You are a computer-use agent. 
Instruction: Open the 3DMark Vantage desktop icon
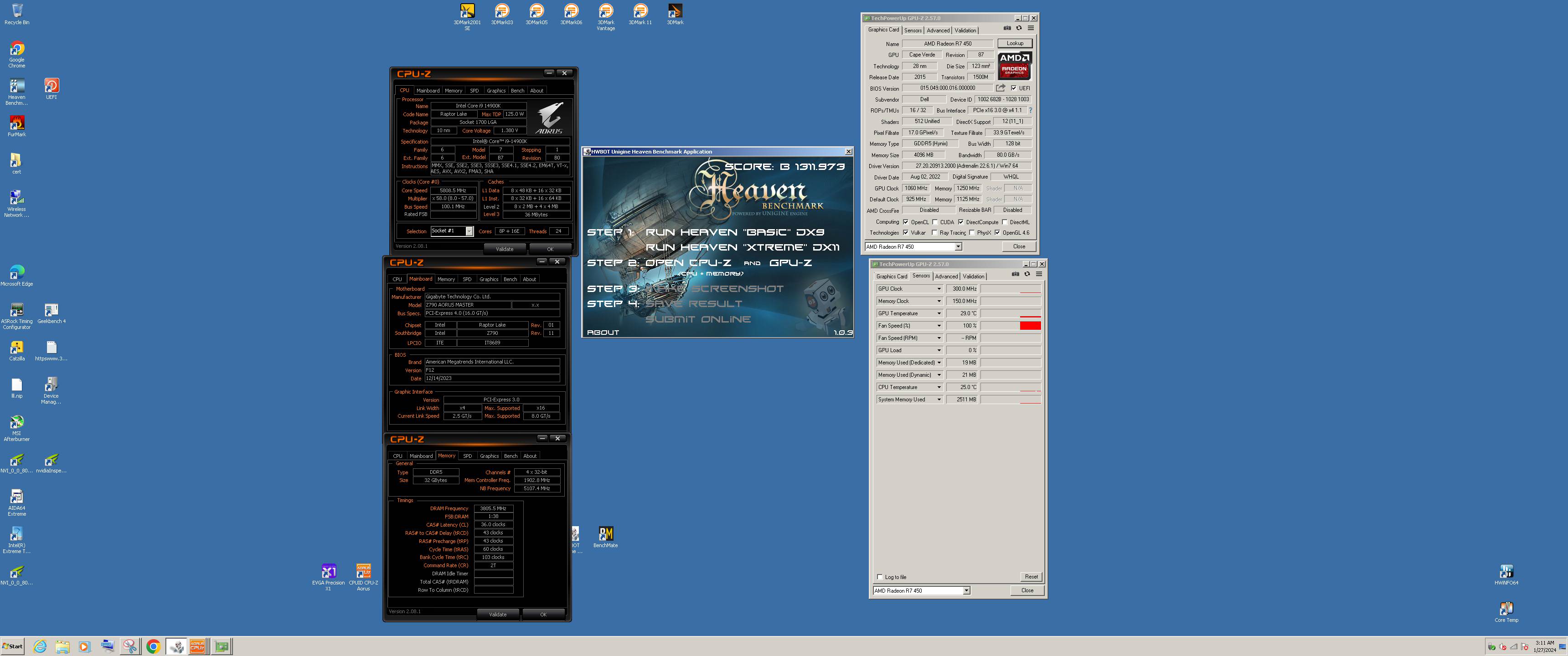click(606, 16)
